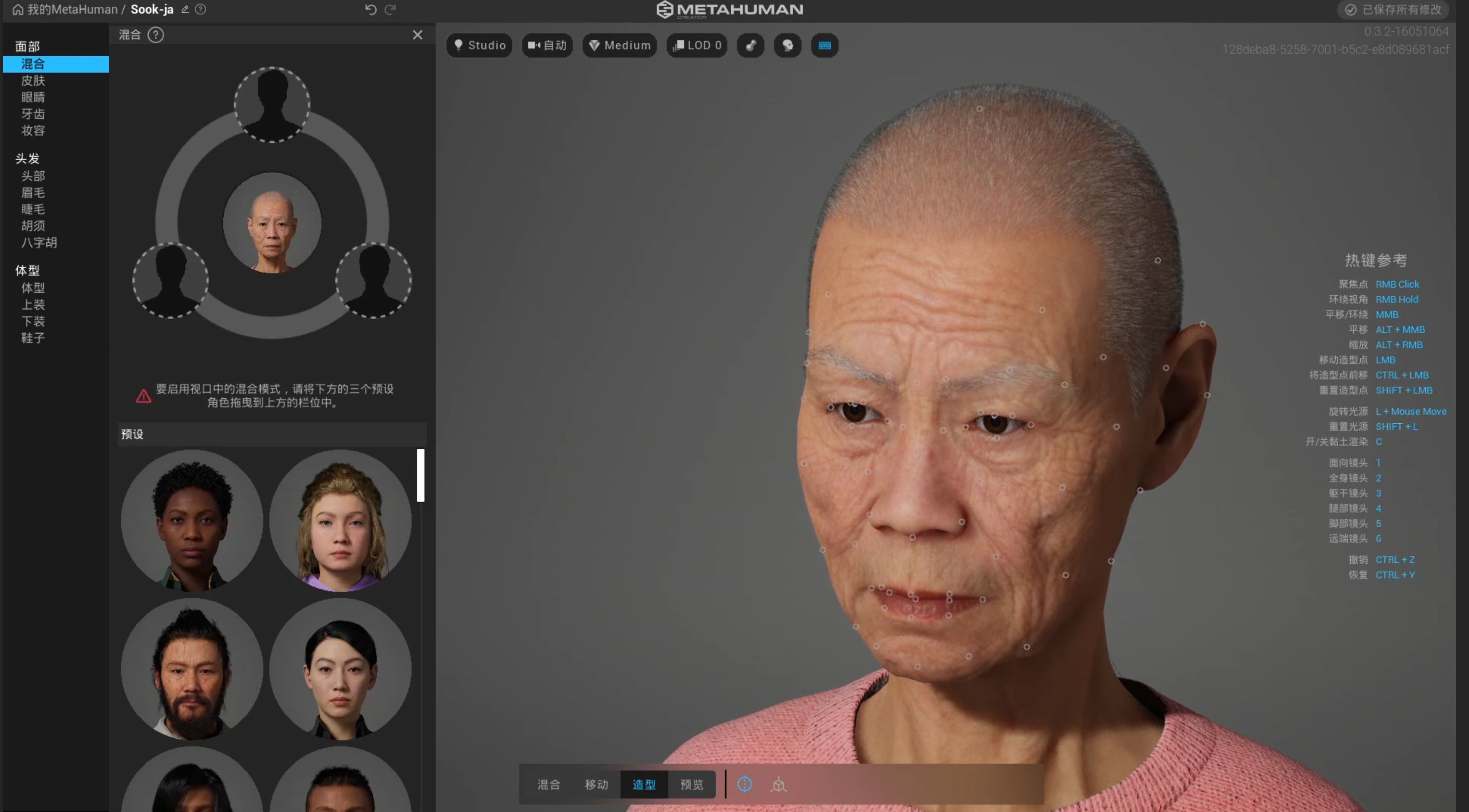This screenshot has height=812, width=1469.
Task: Select 下装 in the sidebar
Action: click(33, 321)
